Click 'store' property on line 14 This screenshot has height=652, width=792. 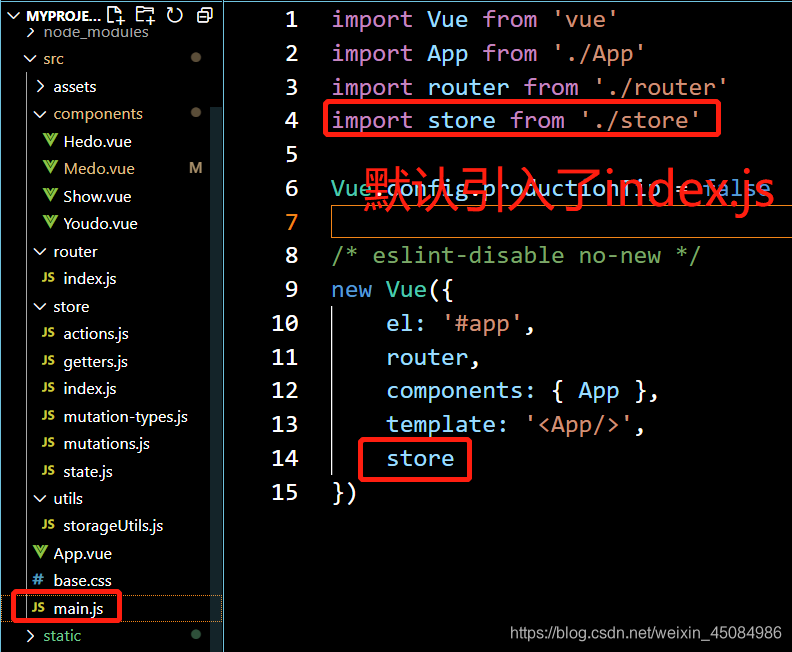click(420, 459)
